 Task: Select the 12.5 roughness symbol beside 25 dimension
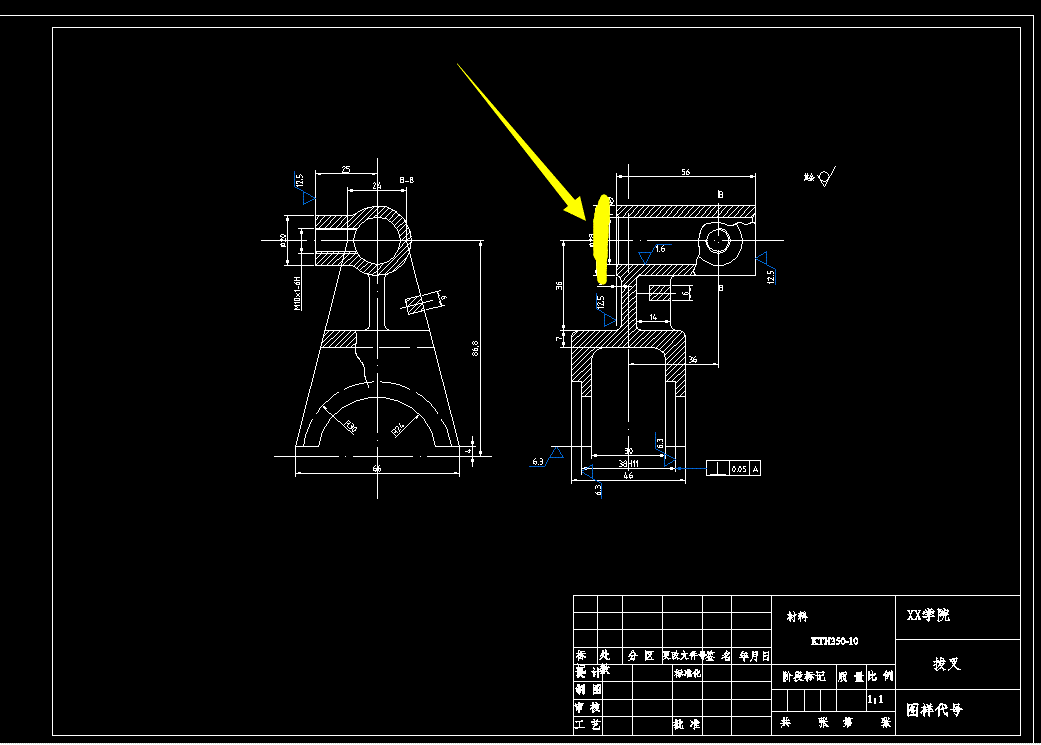pos(303,188)
